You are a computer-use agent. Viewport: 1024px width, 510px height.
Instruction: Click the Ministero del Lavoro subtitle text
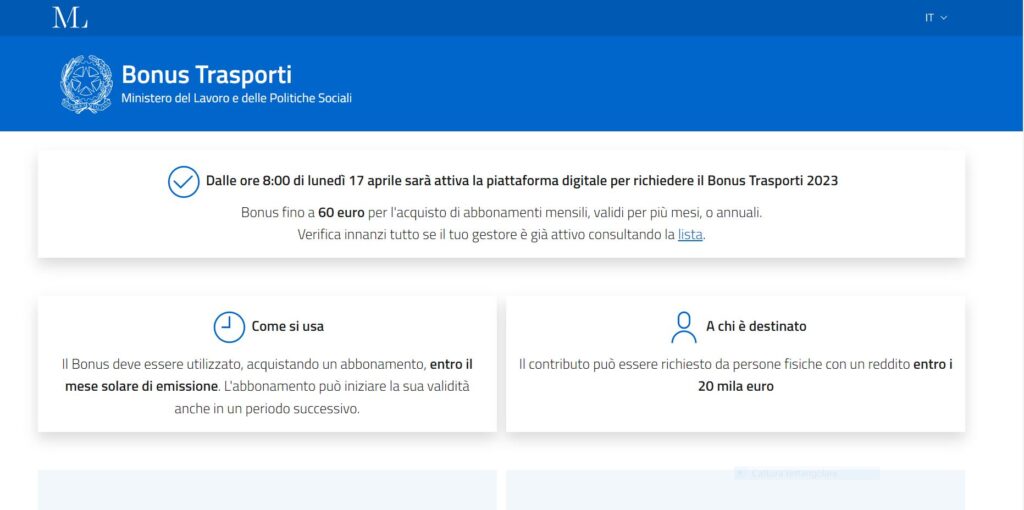236,99
